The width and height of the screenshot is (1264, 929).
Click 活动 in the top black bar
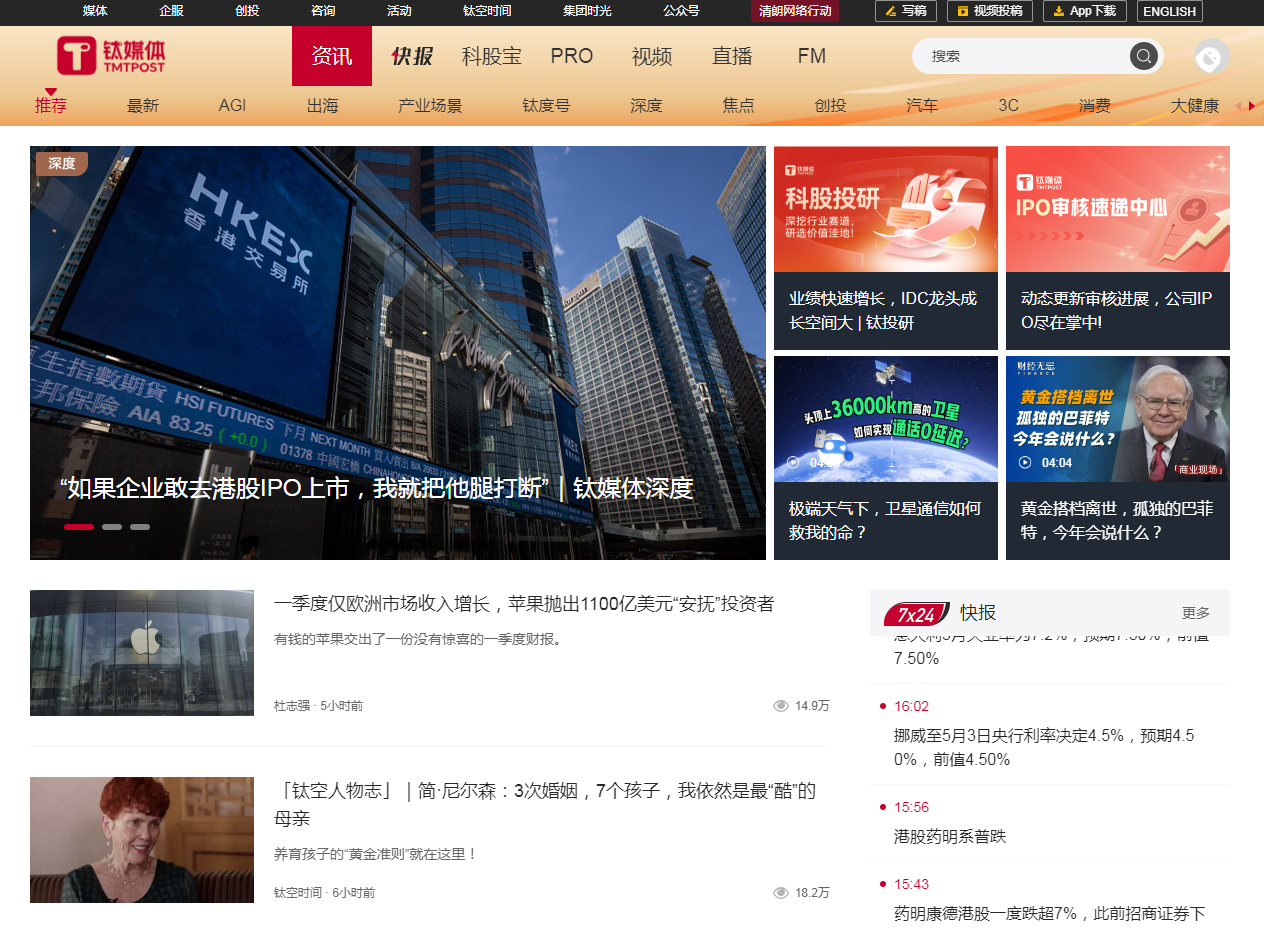(x=399, y=11)
